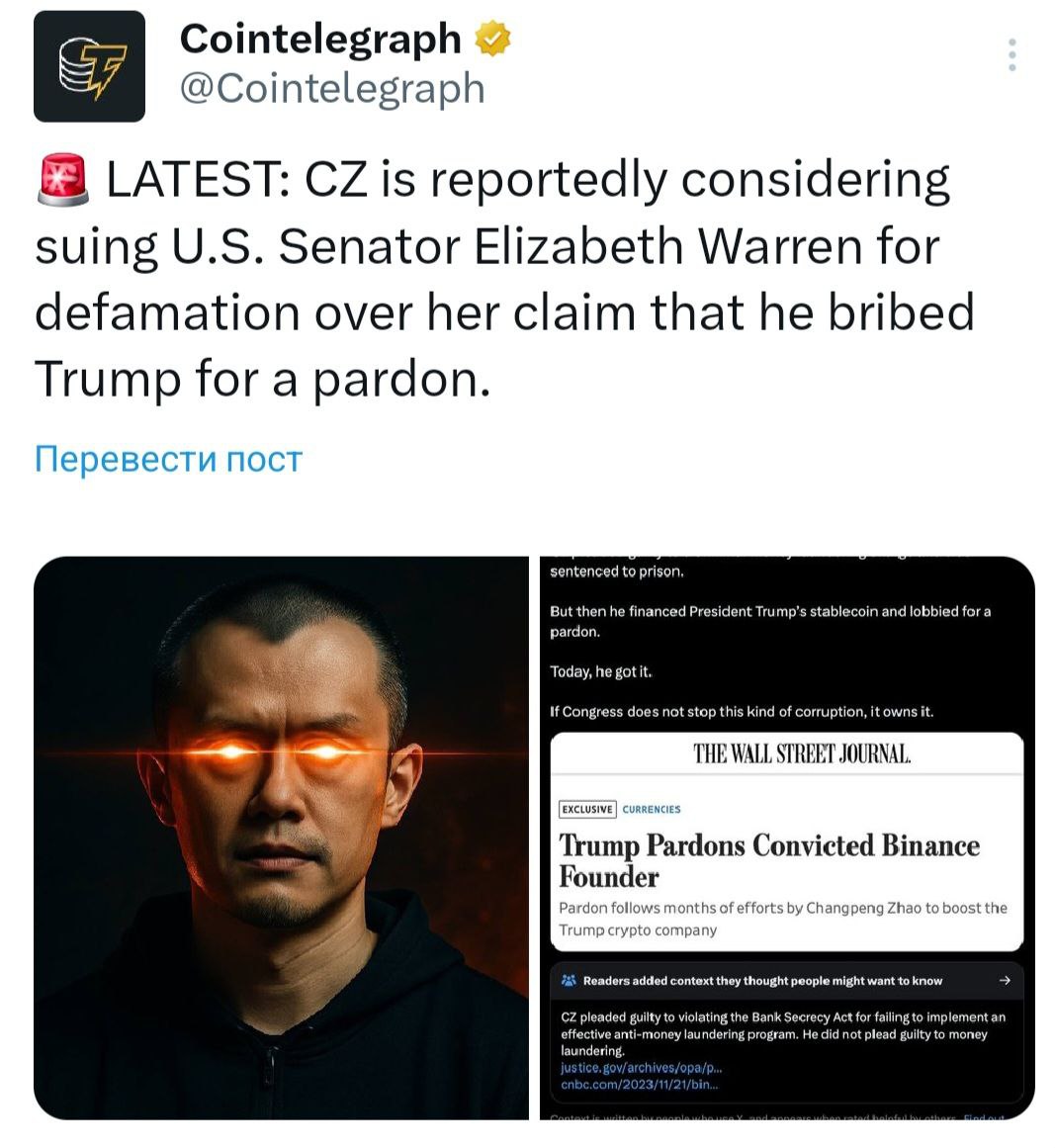This screenshot has width=1055, height=1148.
Task: Open the @Cointelegraph handle link
Action: pos(332,89)
